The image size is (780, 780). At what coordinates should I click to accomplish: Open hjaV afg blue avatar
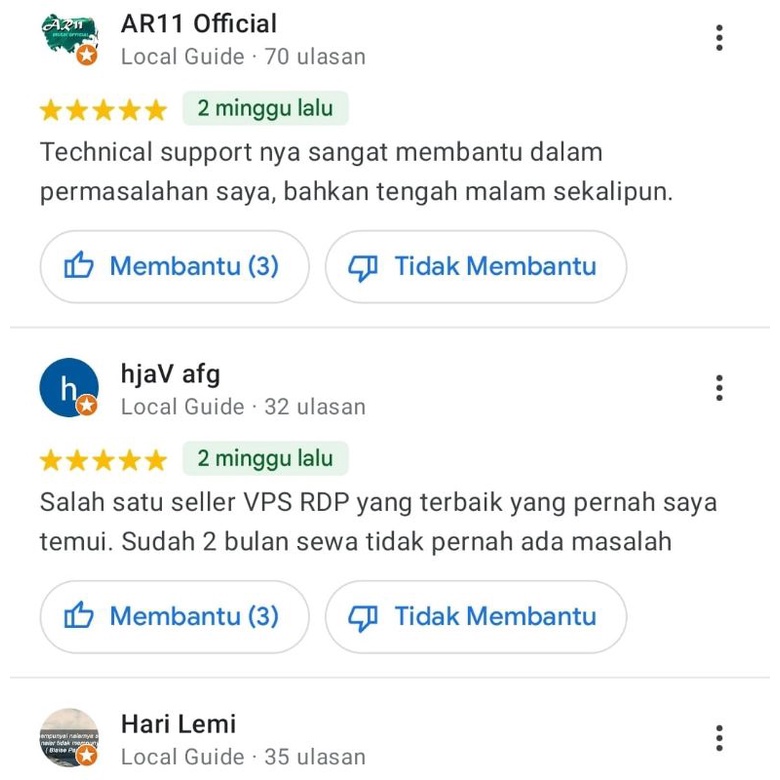pos(69,388)
